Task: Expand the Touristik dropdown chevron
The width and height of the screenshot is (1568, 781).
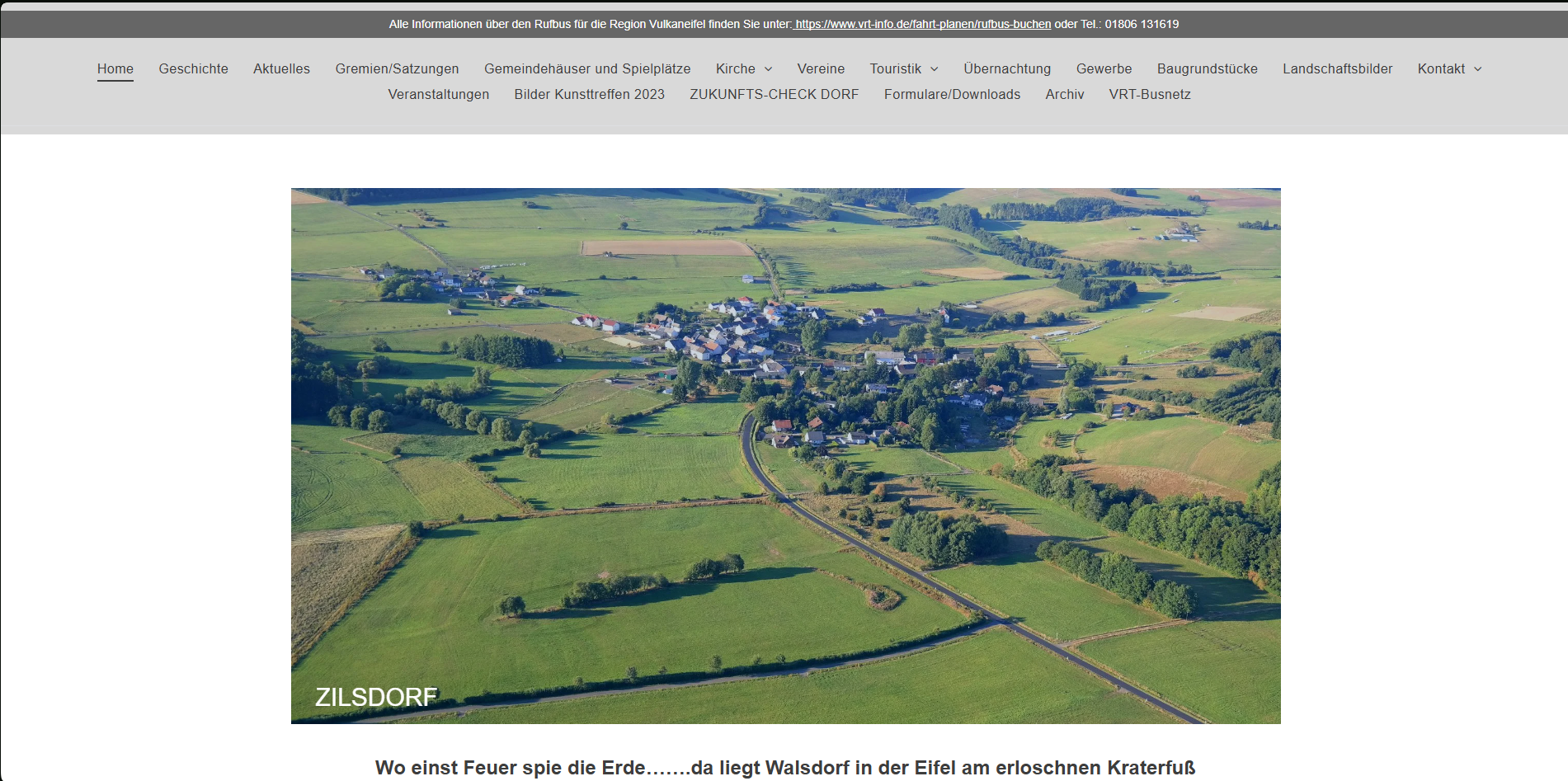Action: tap(934, 69)
